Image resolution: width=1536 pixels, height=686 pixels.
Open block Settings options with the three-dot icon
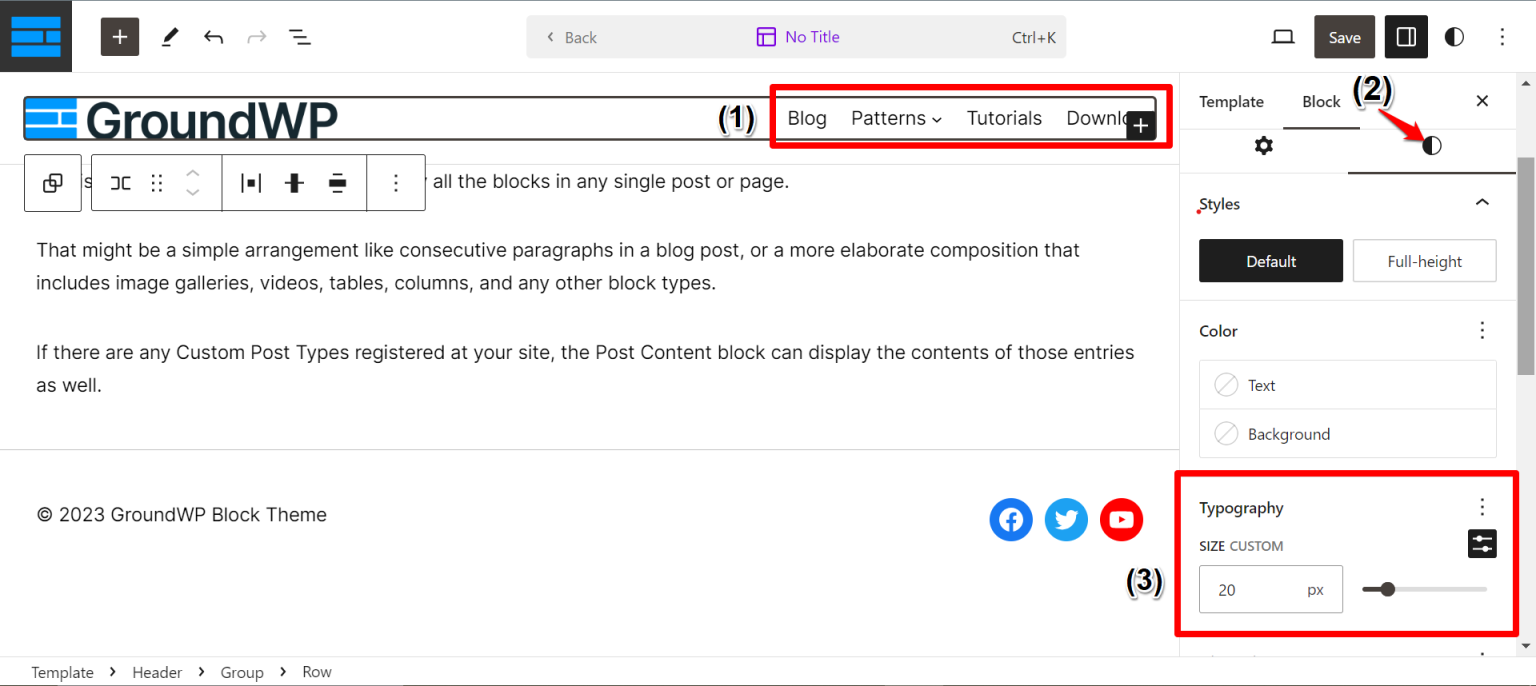coord(396,183)
